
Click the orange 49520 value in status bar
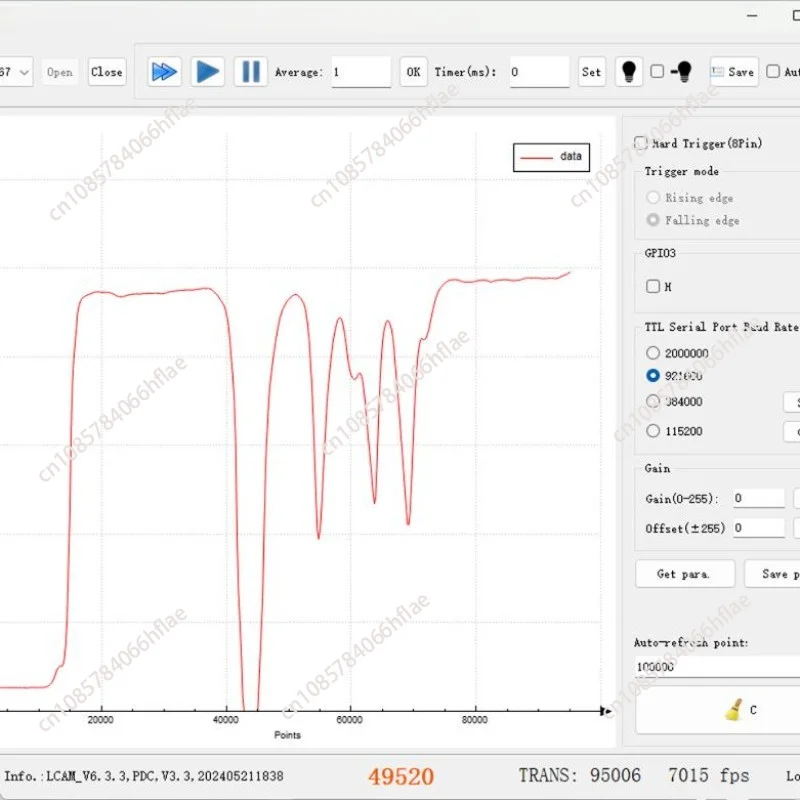pyautogui.click(x=401, y=777)
